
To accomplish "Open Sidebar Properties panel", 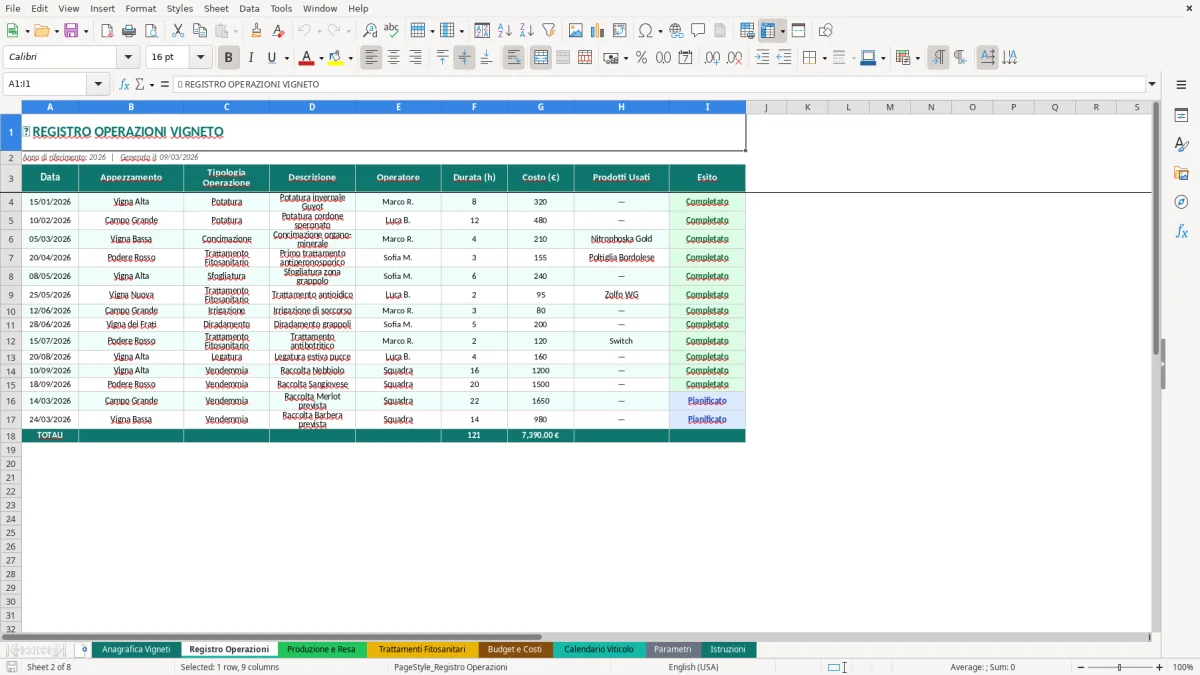I will [1181, 115].
